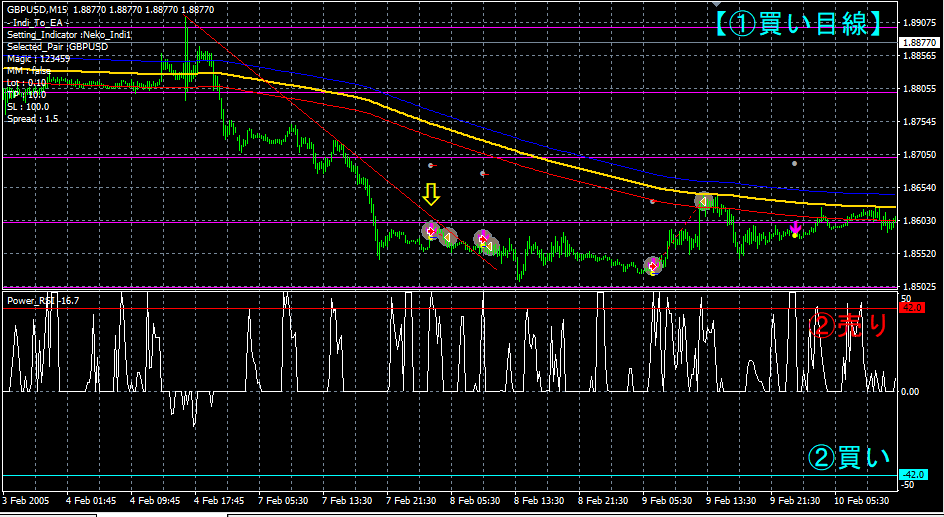Select the leftmost red-arrow trade entry marker
The image size is (944, 517).
430,231
